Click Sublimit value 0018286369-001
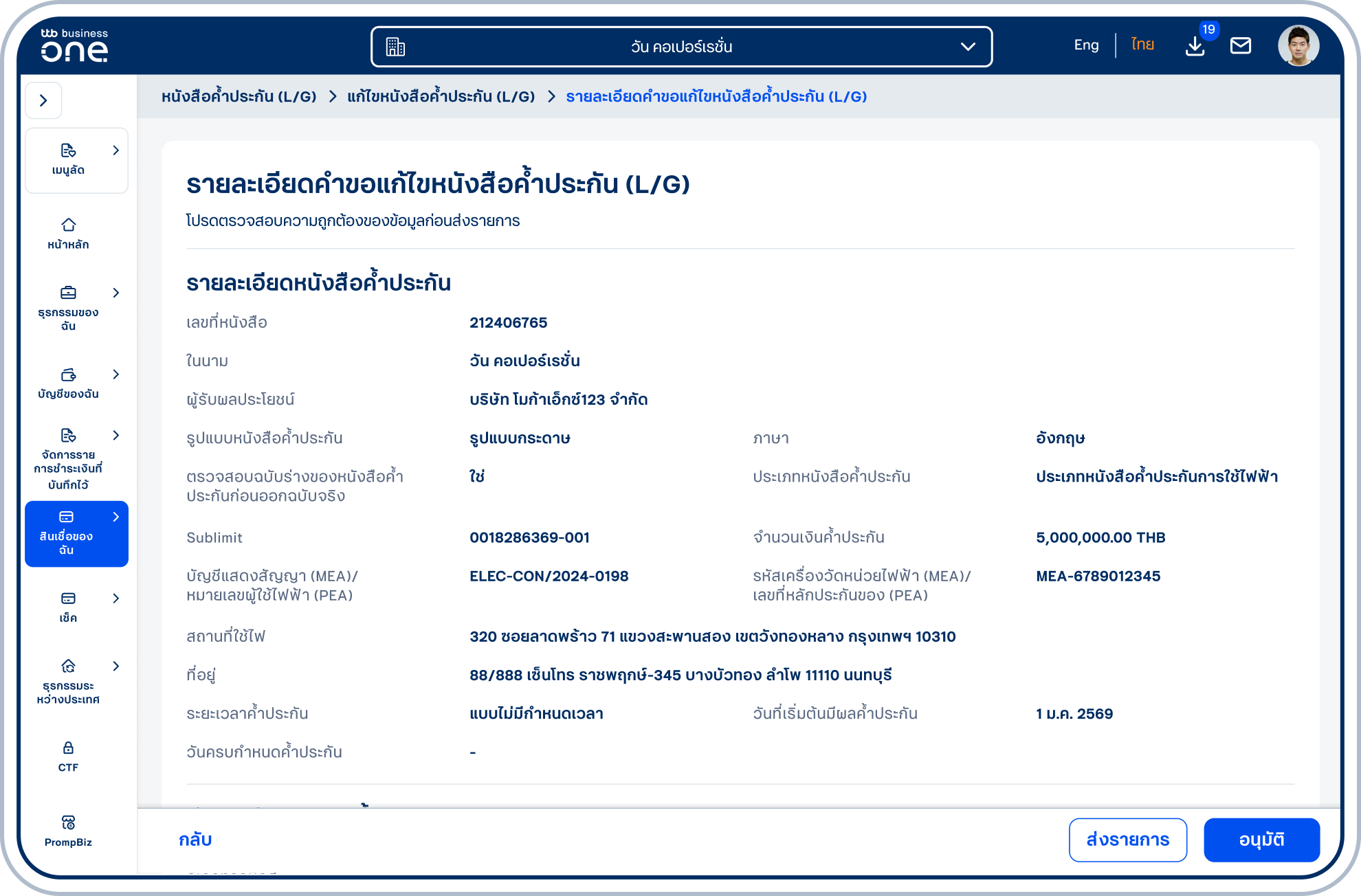 coord(530,537)
